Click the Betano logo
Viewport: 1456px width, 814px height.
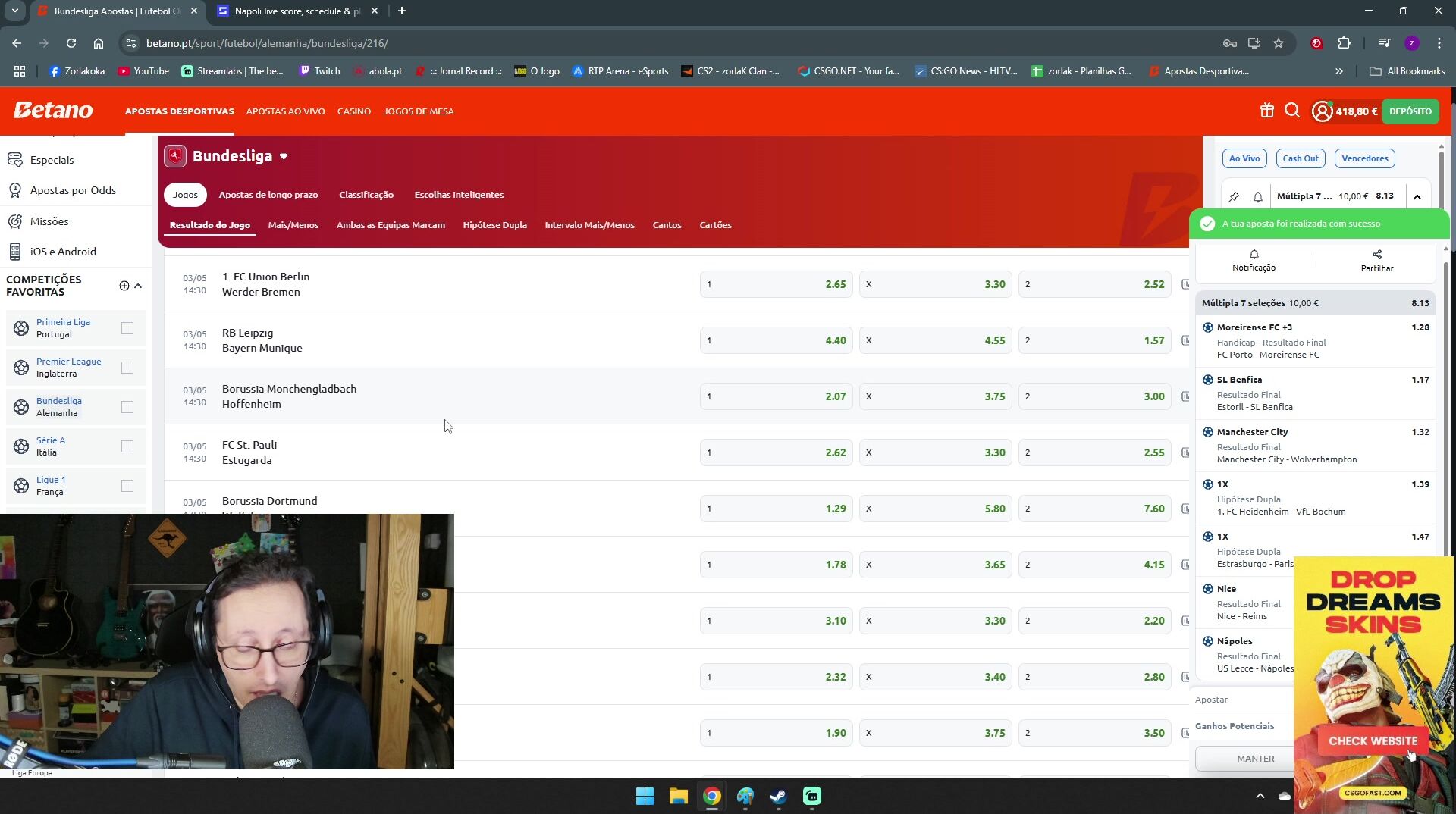click(x=53, y=111)
